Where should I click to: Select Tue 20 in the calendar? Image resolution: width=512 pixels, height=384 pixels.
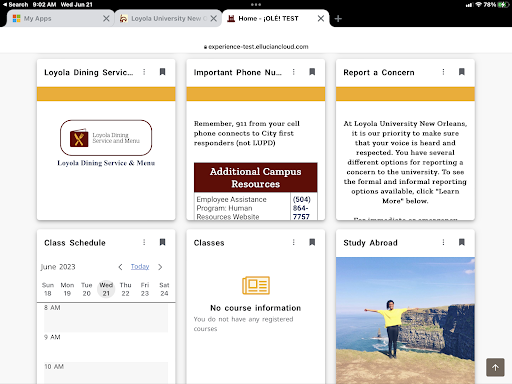click(x=86, y=289)
